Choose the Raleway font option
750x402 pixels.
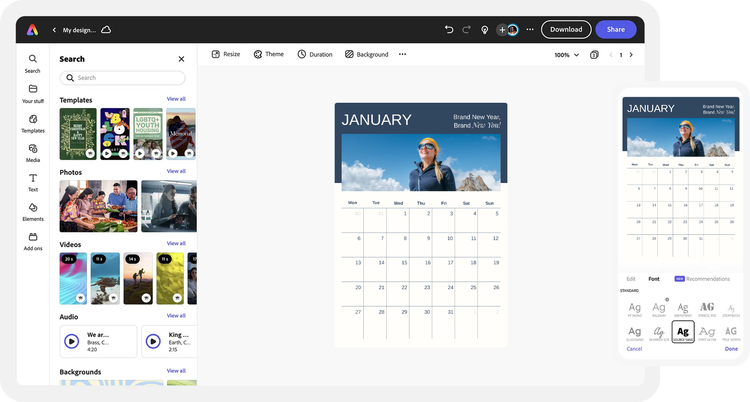(659, 309)
